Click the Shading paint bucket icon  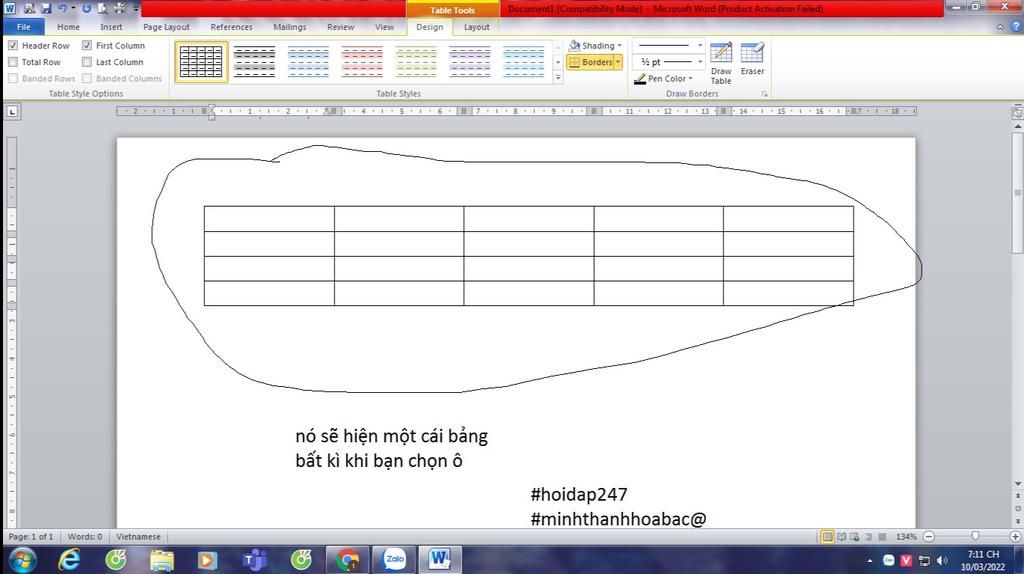(575, 45)
